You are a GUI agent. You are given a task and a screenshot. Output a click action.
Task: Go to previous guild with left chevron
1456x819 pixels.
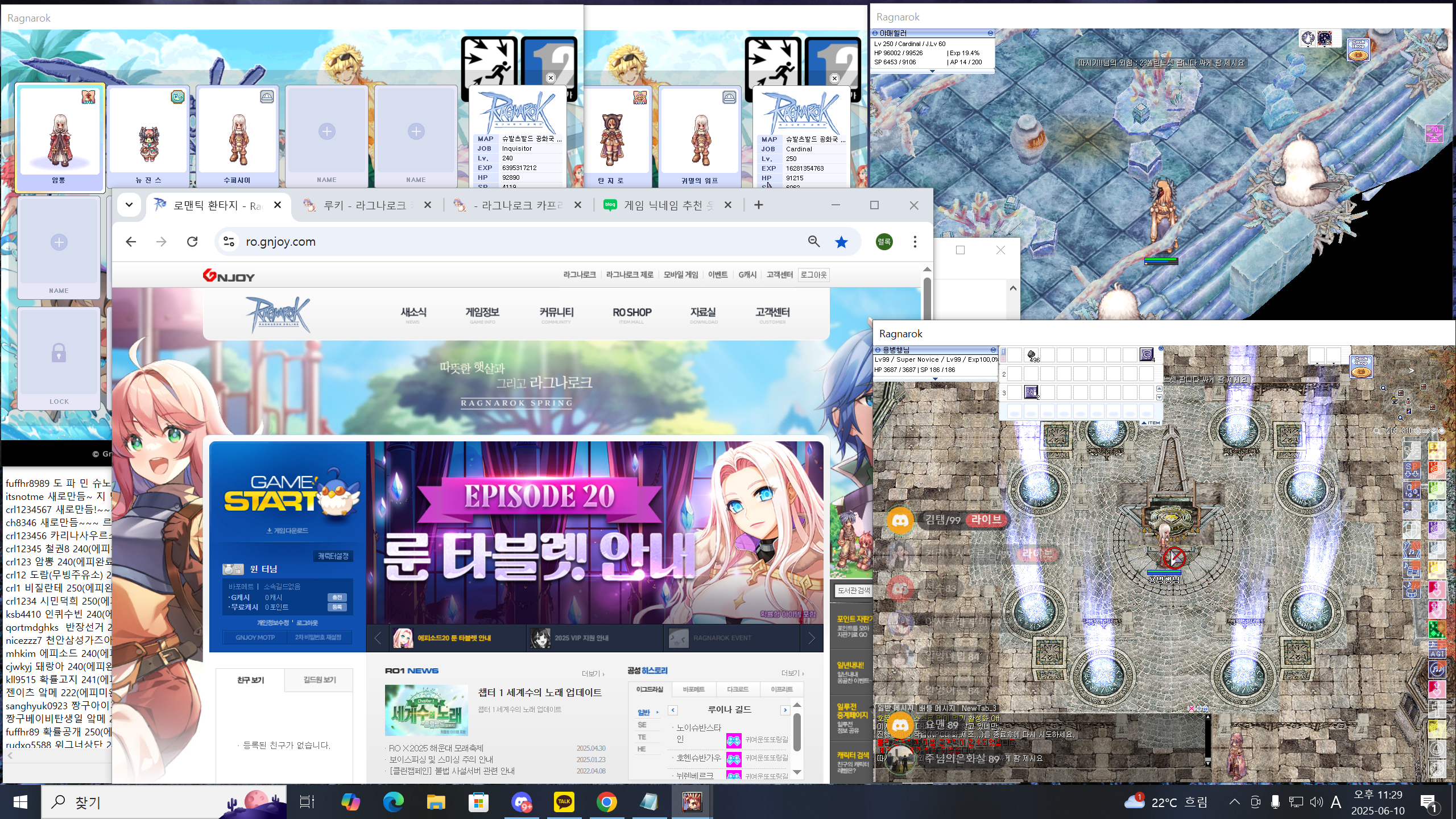tap(673, 710)
